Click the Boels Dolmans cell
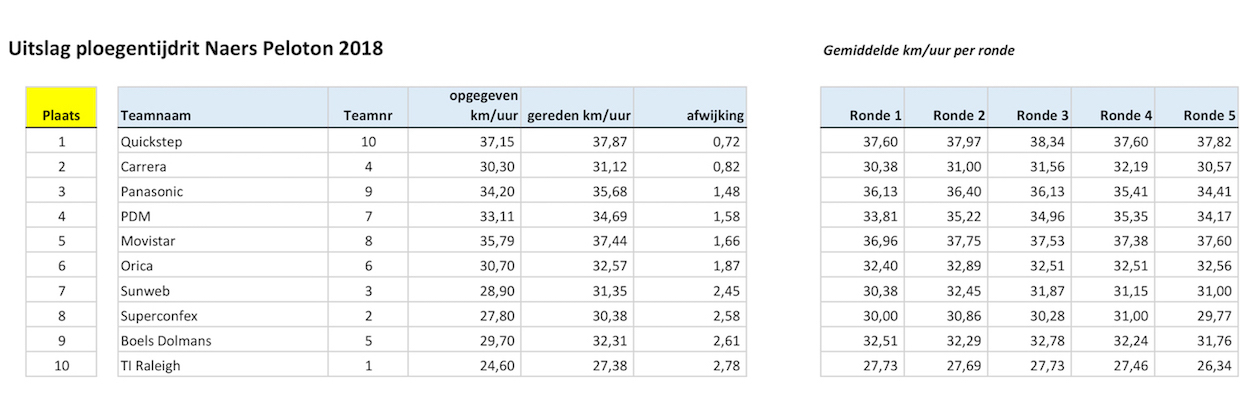 (x=223, y=341)
